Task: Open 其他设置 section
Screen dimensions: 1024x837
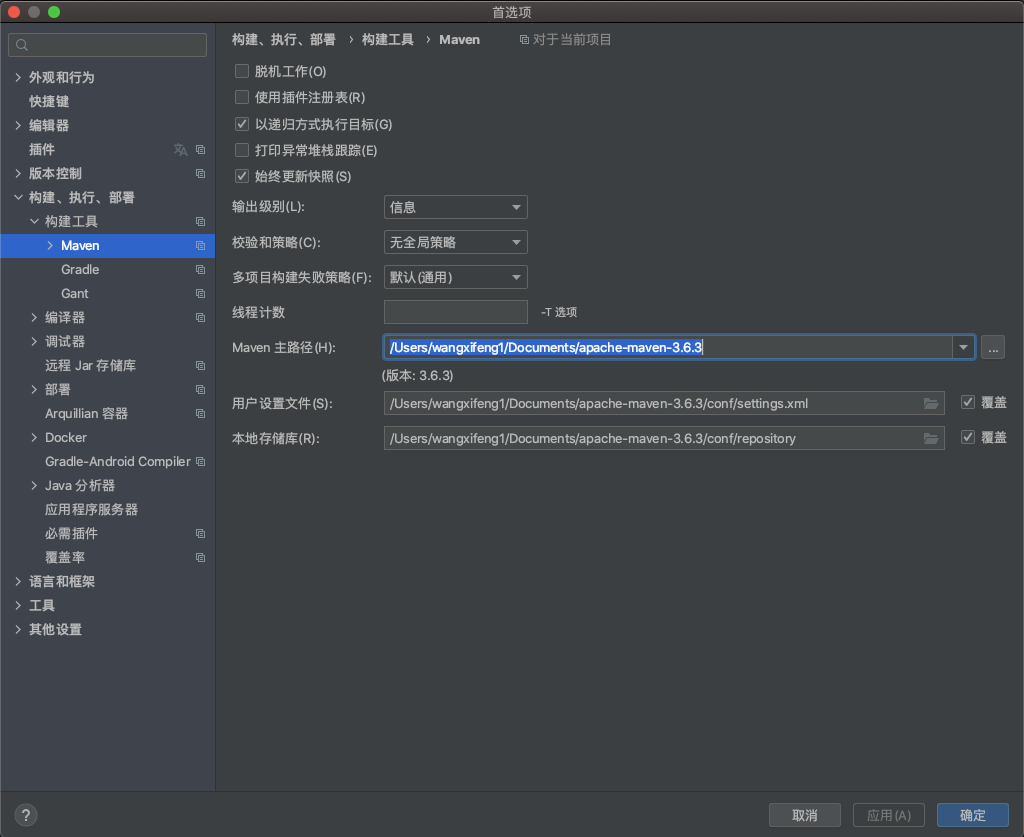Action: 56,629
